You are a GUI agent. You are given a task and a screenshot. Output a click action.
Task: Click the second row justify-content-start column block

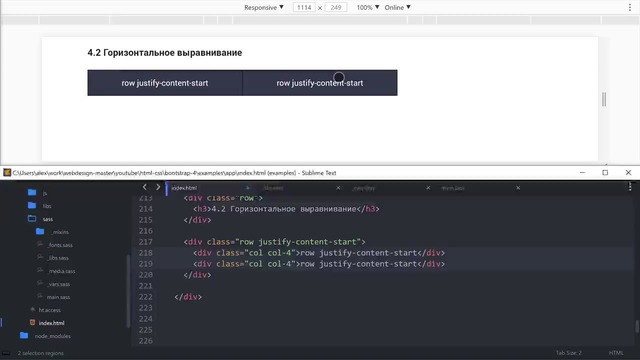[x=320, y=83]
